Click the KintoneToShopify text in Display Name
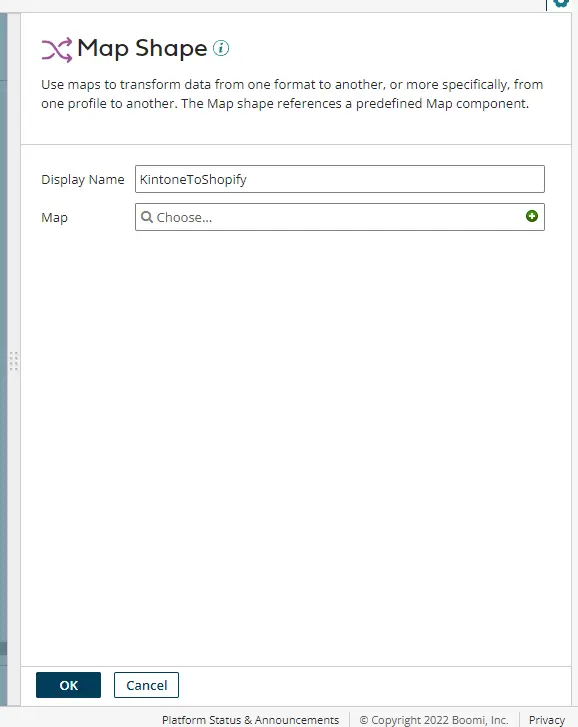Image resolution: width=578 pixels, height=727 pixels. tap(193, 179)
